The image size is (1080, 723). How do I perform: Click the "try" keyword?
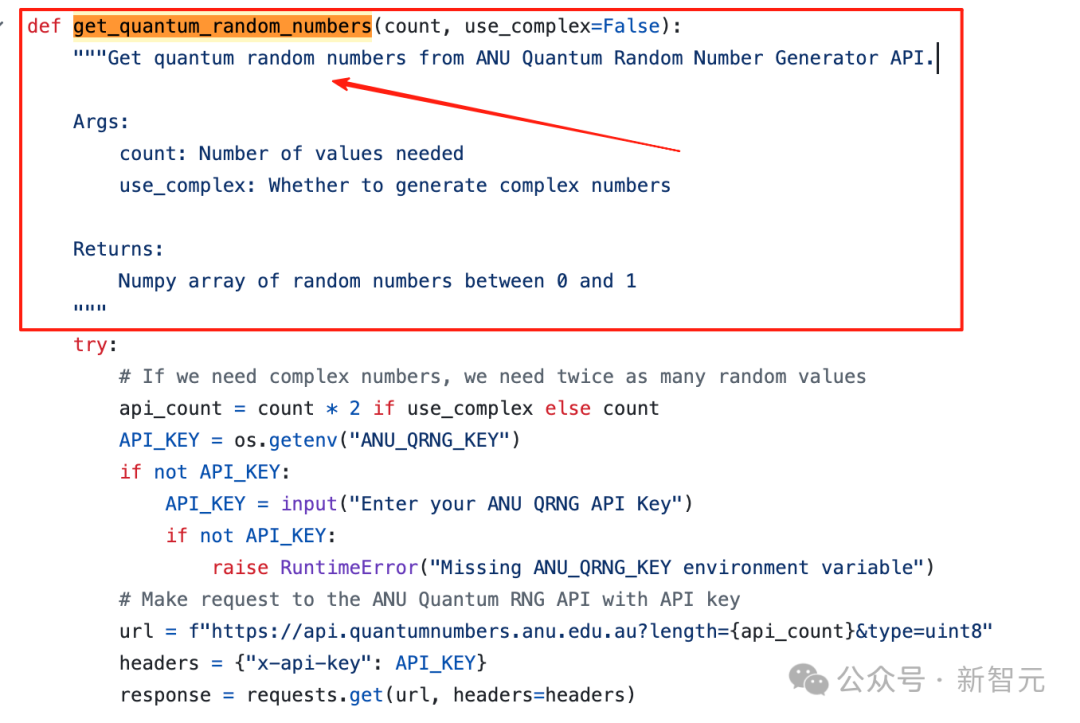click(x=90, y=344)
